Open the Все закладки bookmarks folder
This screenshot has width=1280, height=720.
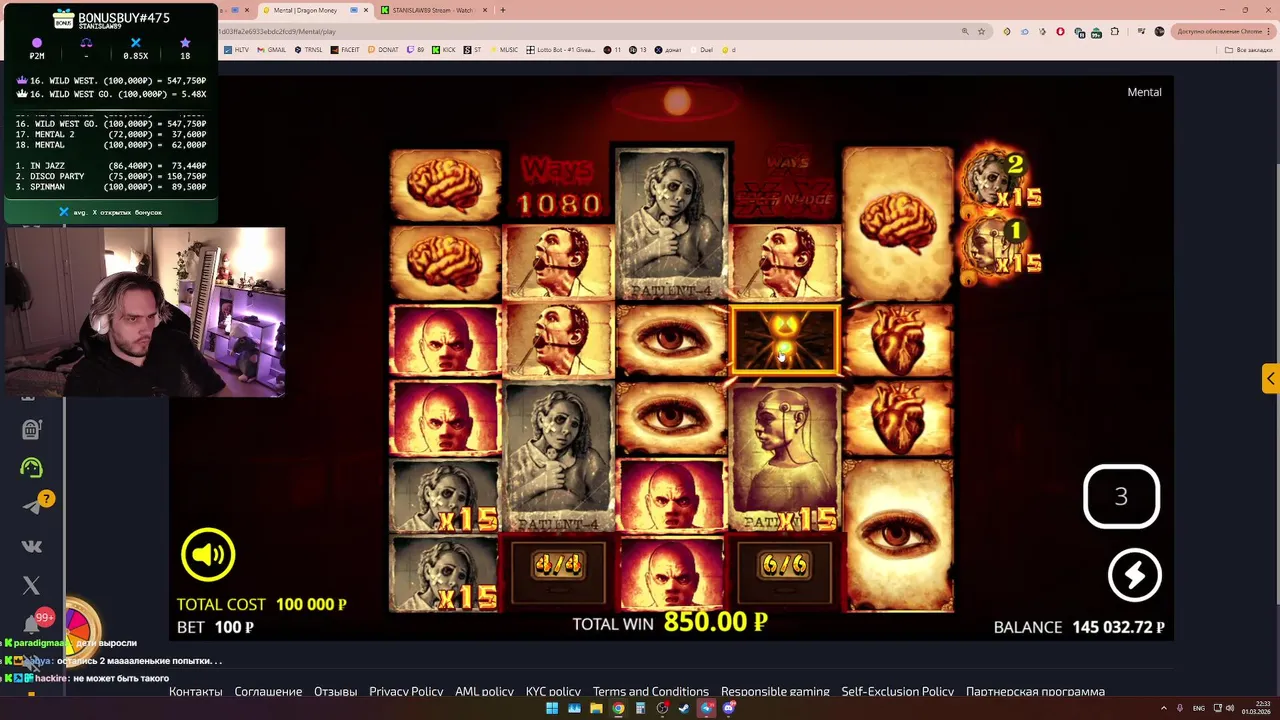(x=1250, y=49)
